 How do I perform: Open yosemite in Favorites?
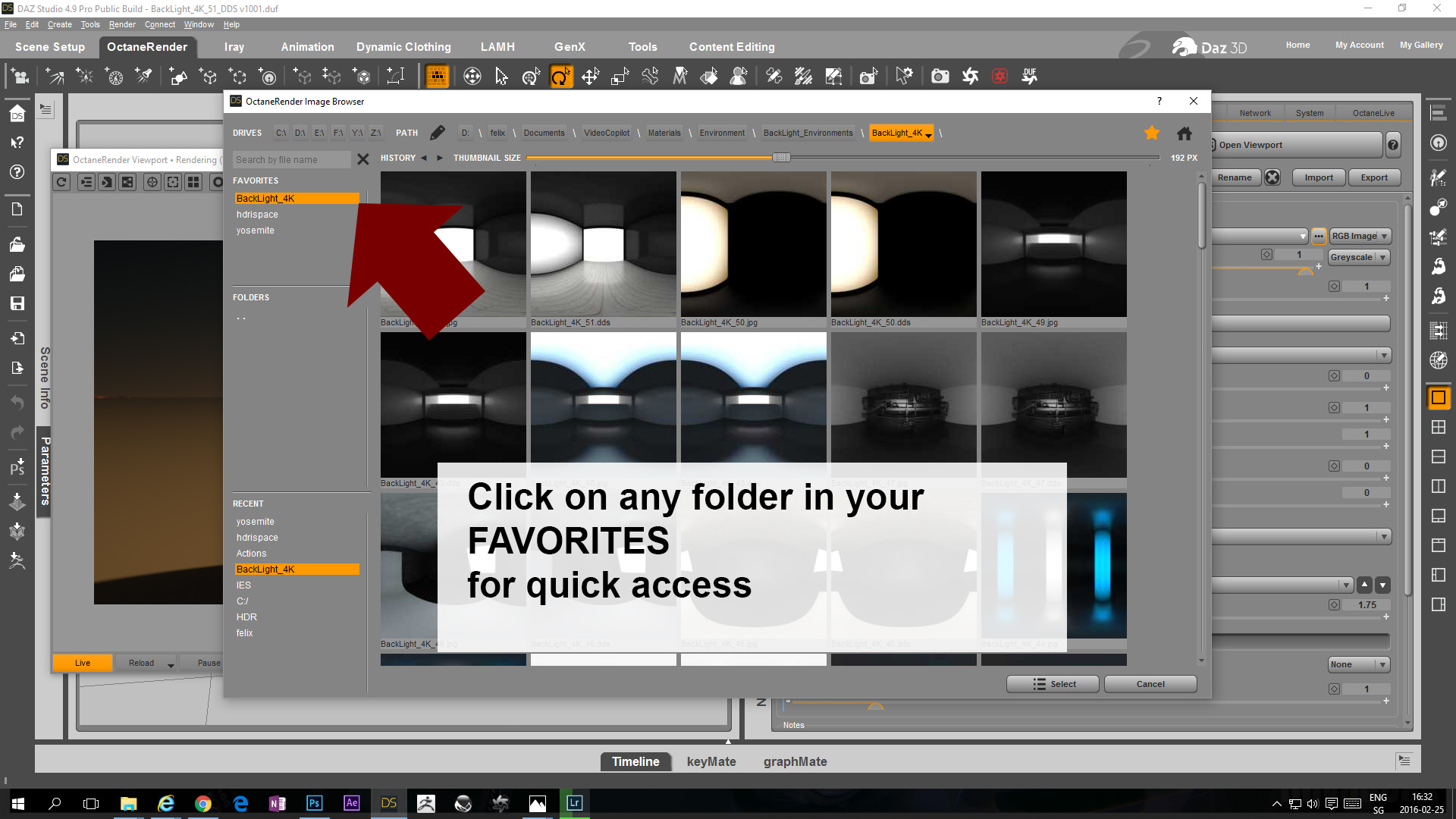(255, 231)
